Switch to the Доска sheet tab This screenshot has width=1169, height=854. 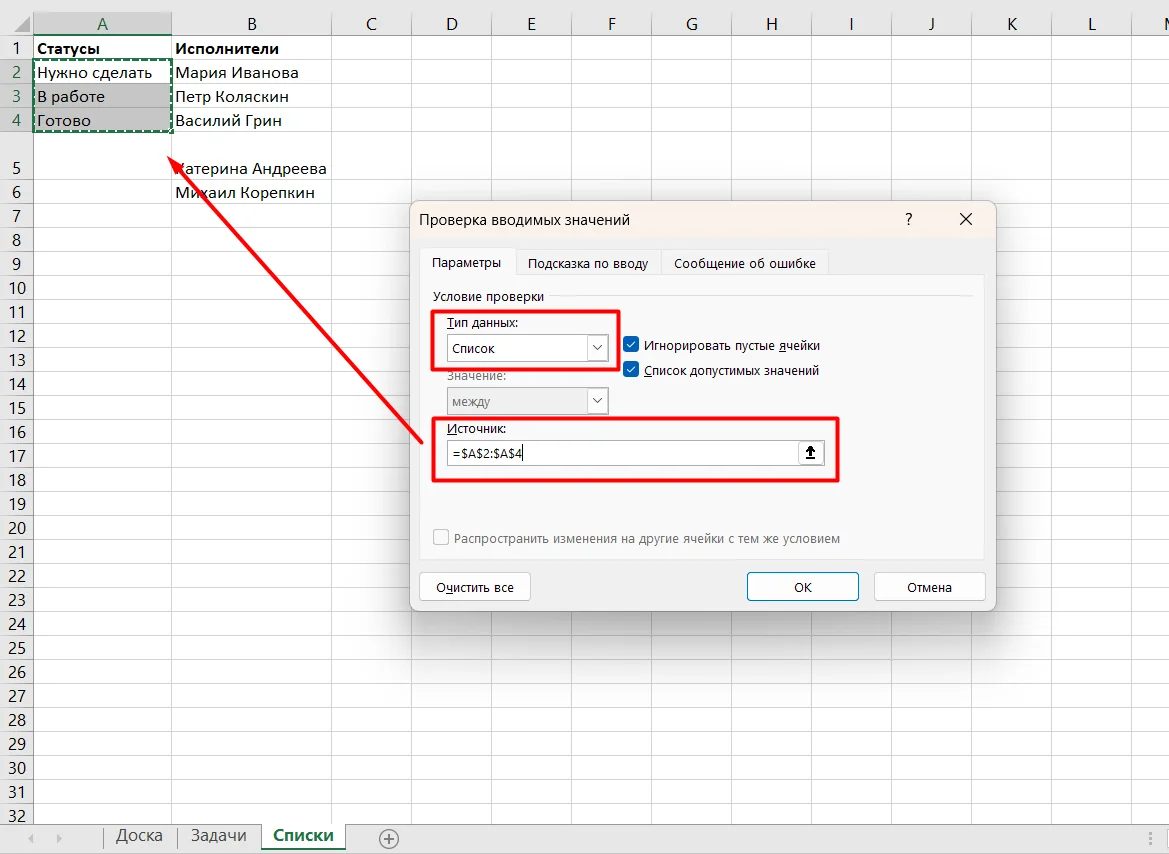tap(139, 835)
